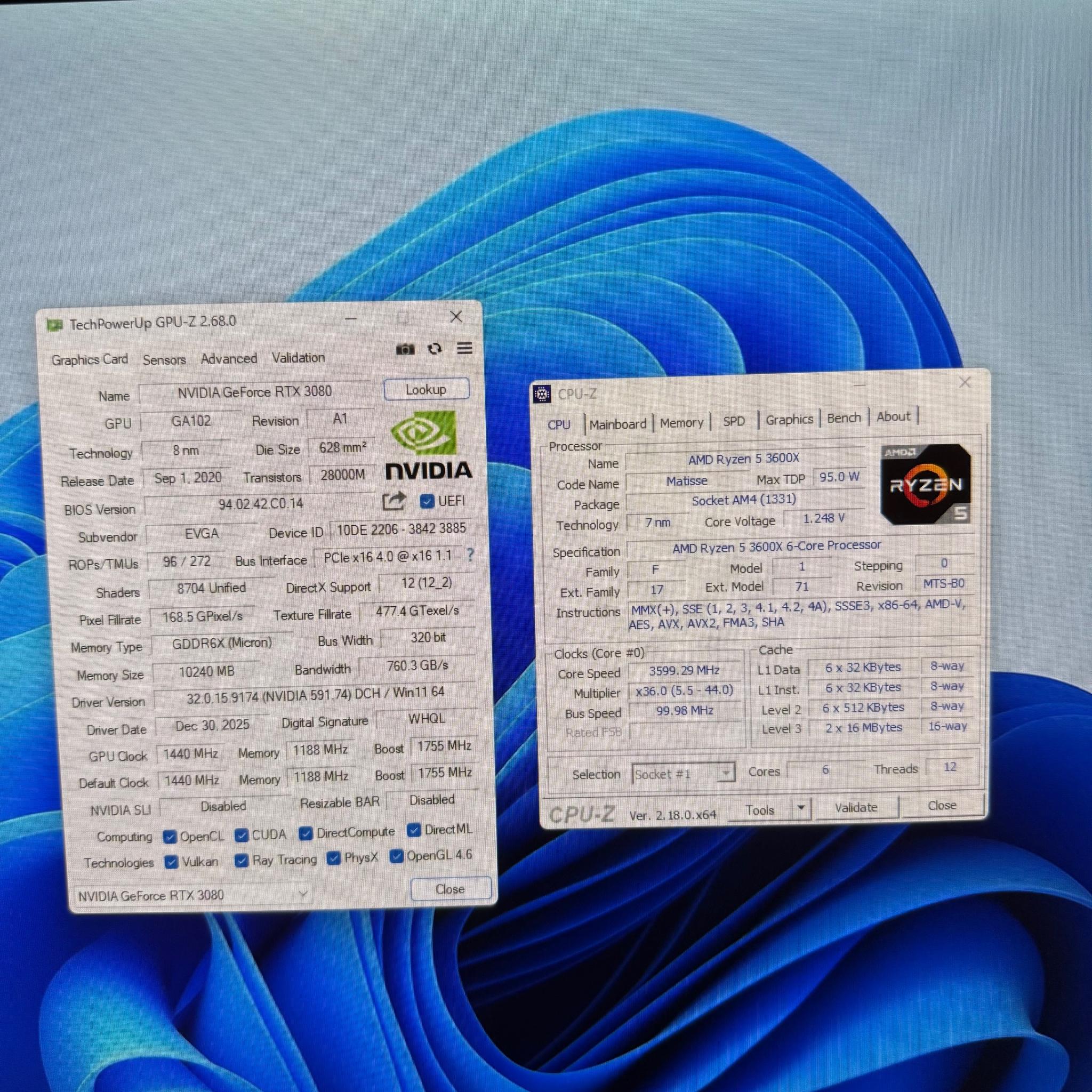Click the Max TDP value 95.0 W
This screenshot has height=1092, width=1092.
(839, 477)
